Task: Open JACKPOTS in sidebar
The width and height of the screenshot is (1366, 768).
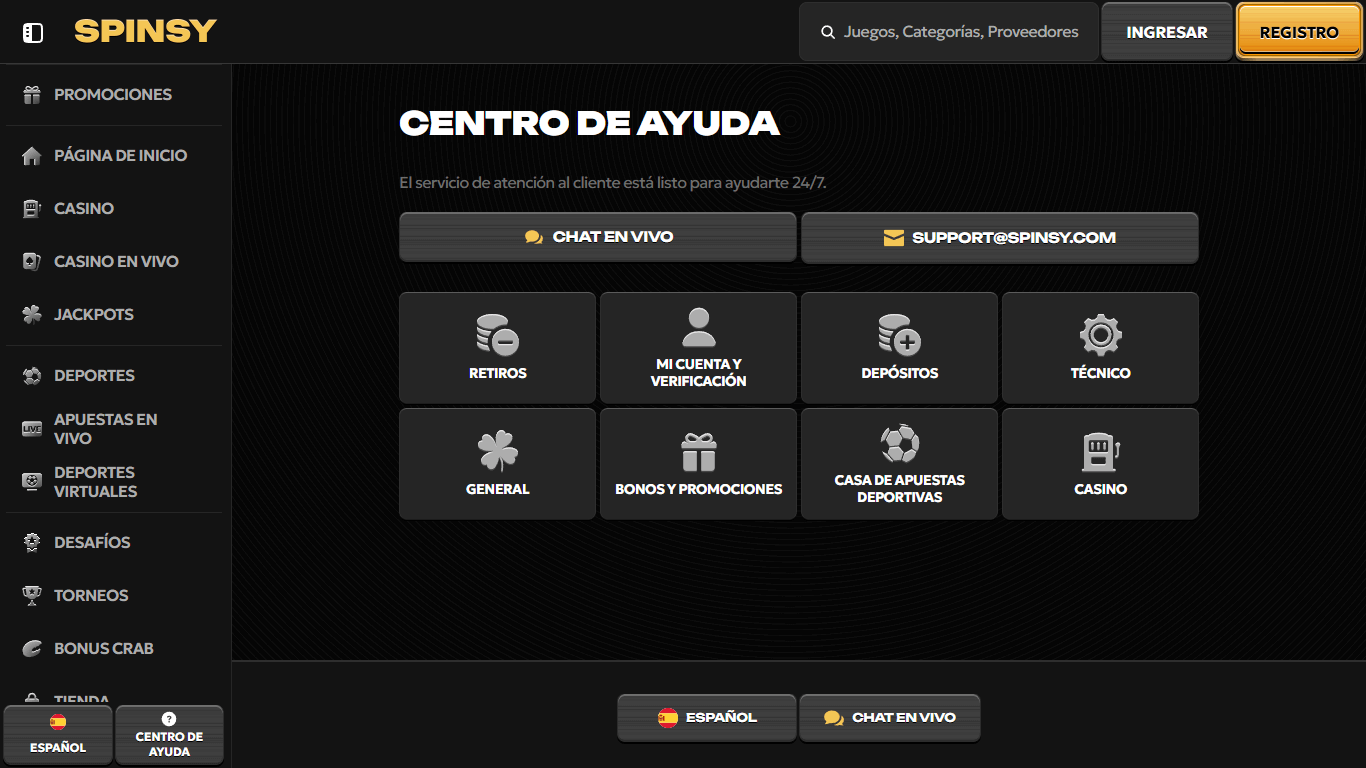Action: tap(94, 314)
